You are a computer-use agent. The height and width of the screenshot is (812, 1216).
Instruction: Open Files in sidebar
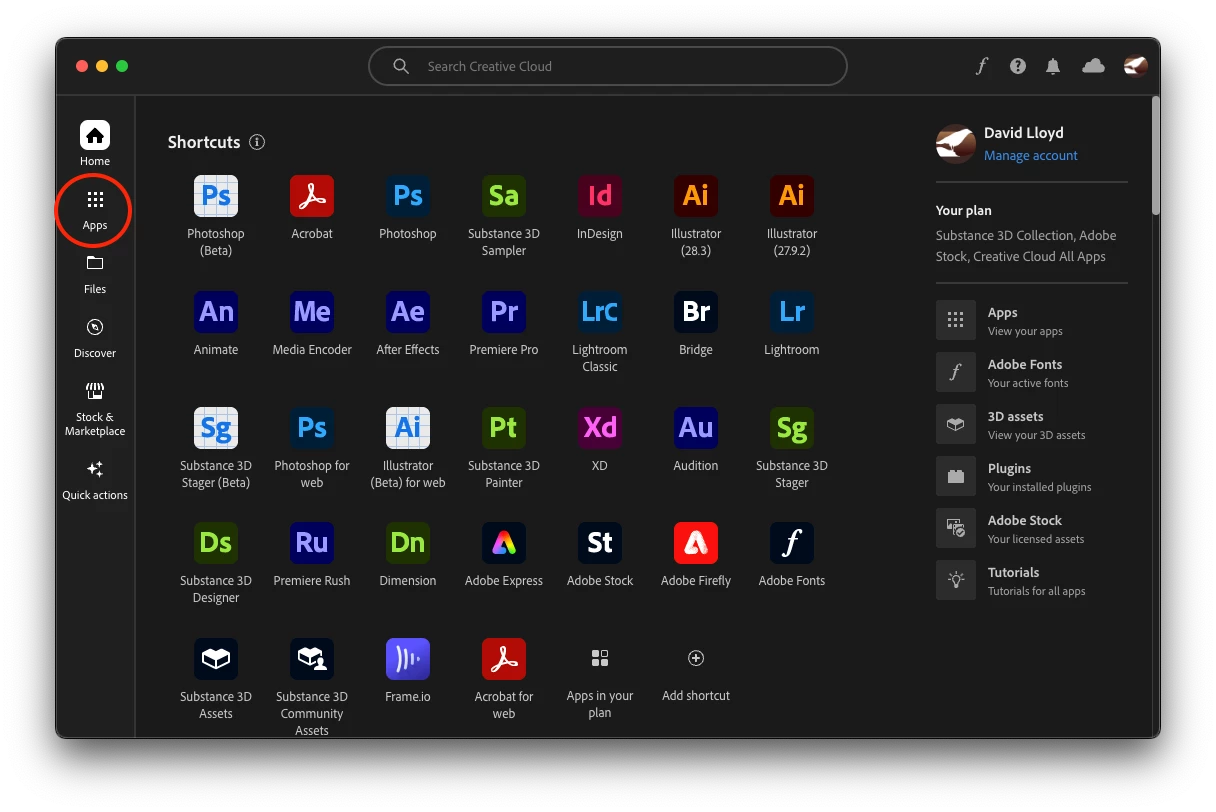coord(95,273)
